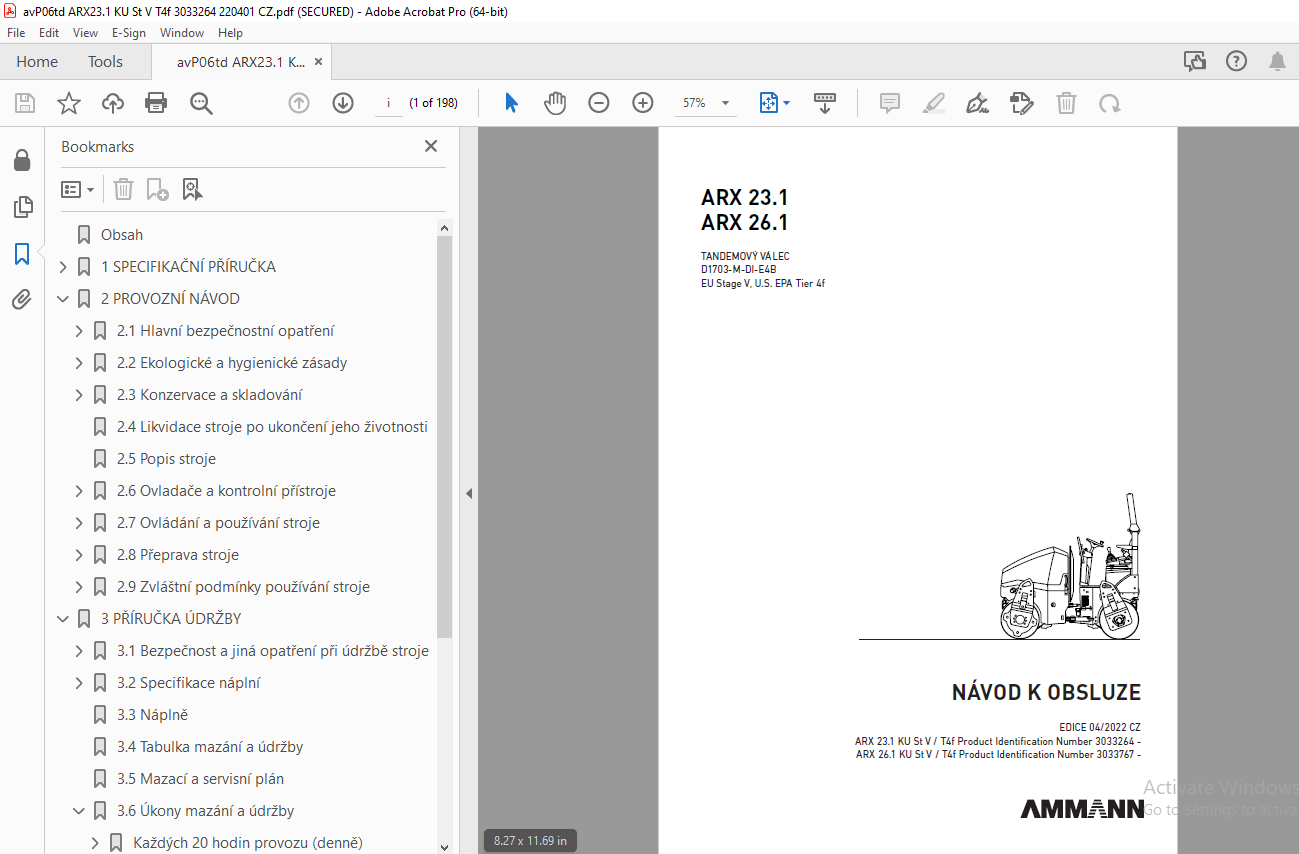
Task: Open the Window menu
Action: pos(182,33)
